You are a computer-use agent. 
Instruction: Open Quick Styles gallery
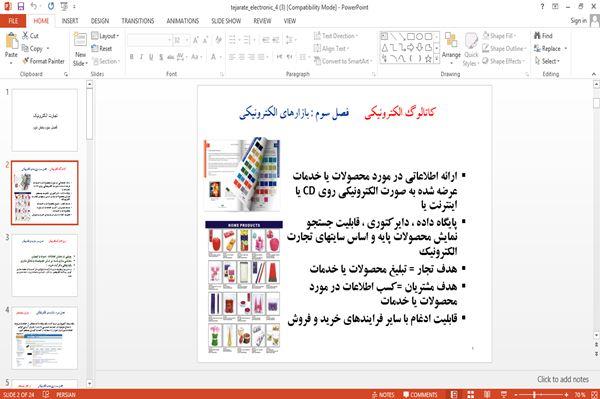coord(471,49)
